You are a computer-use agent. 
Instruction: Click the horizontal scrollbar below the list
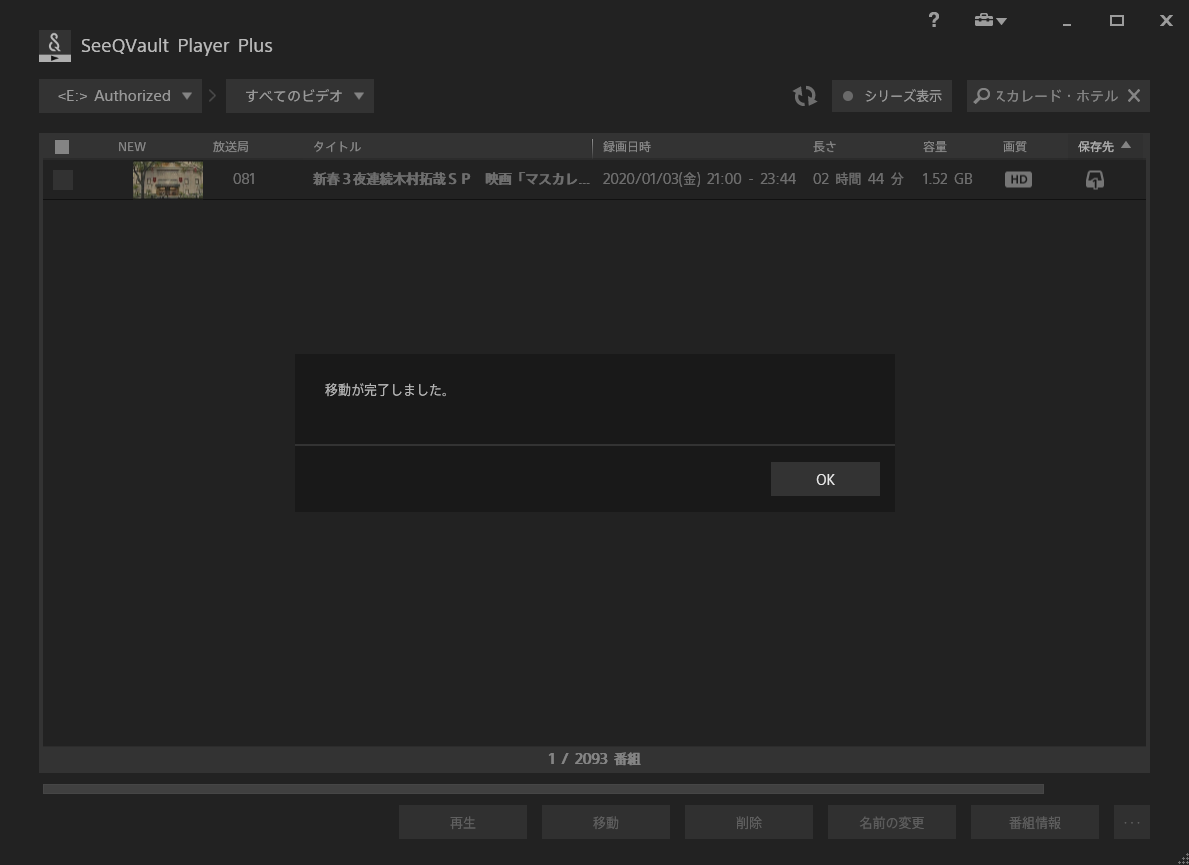point(543,789)
